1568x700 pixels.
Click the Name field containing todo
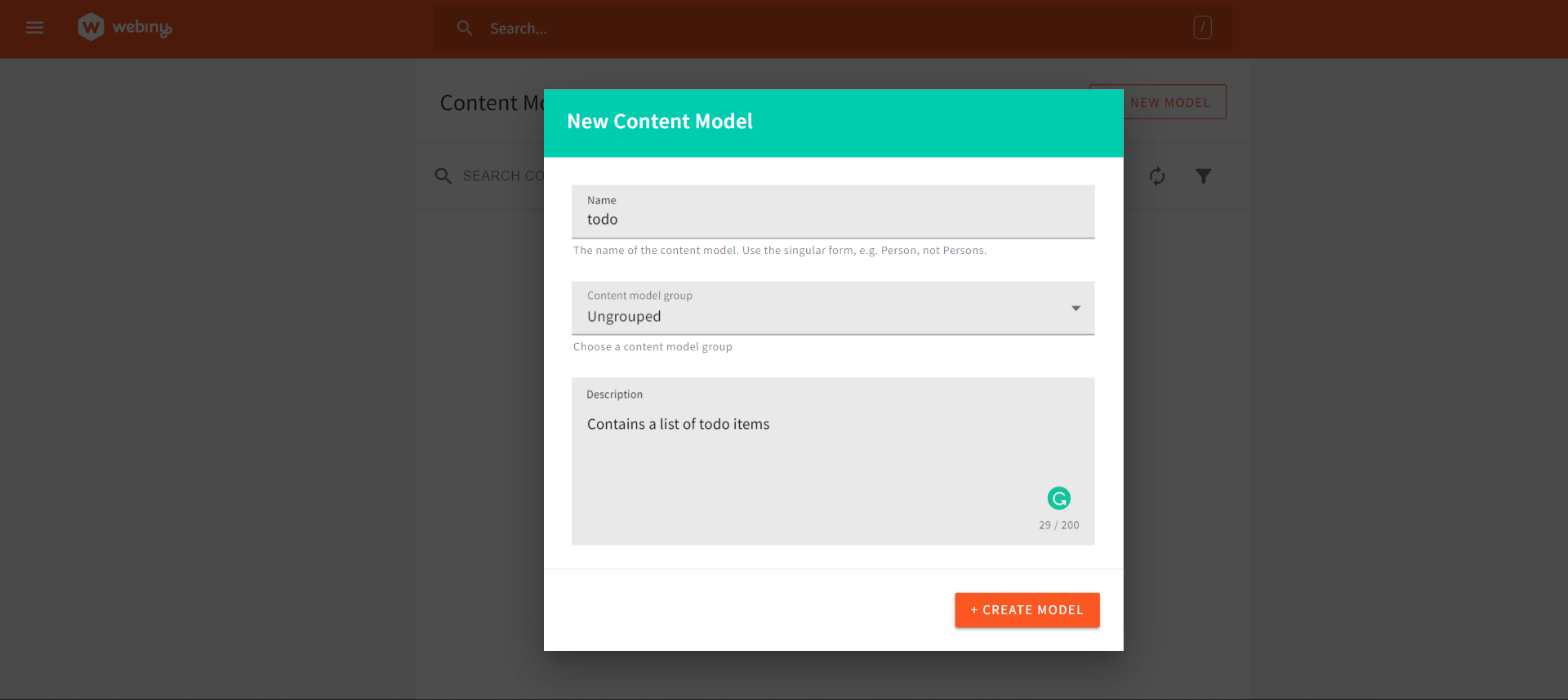coord(832,219)
